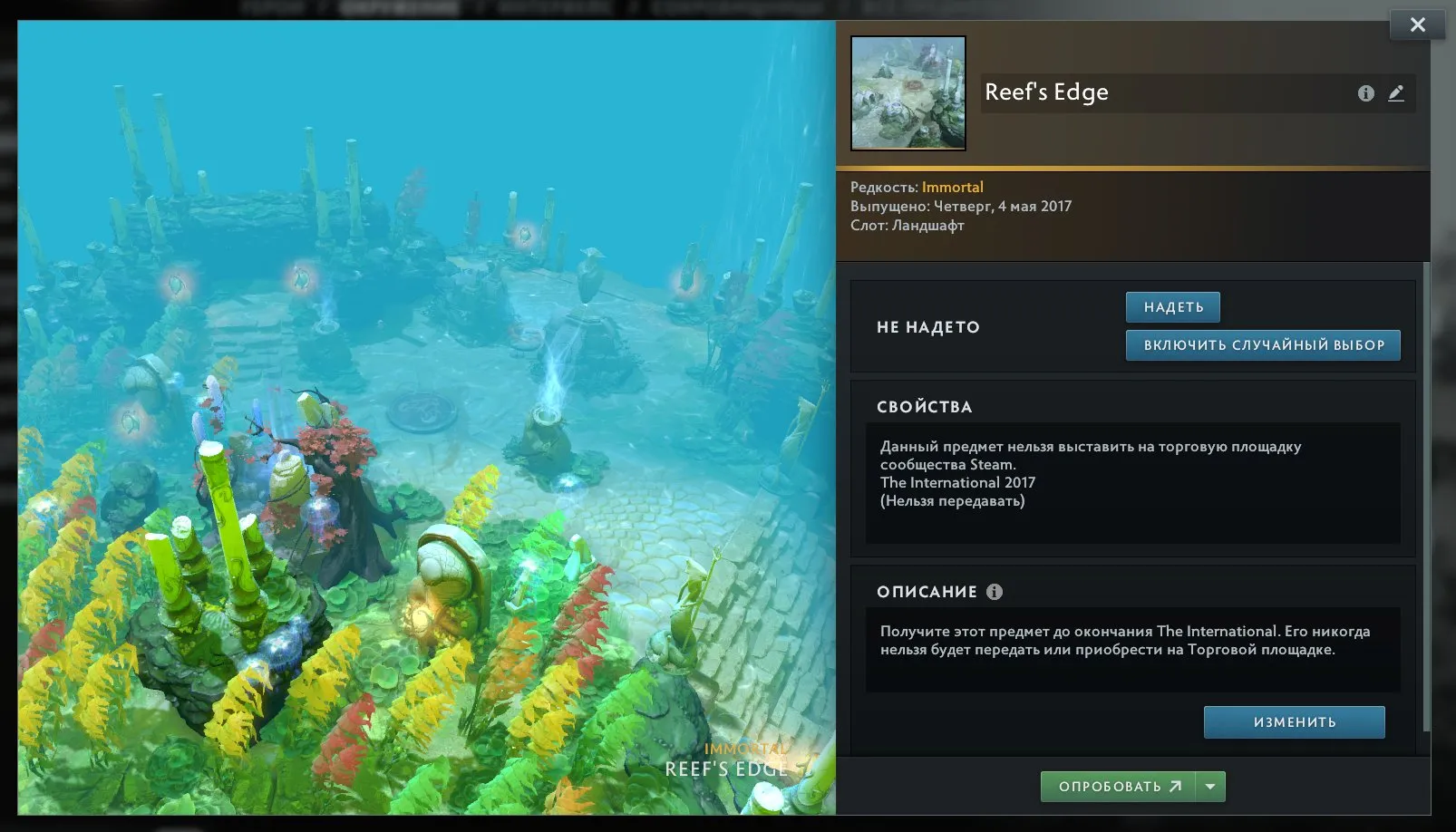
Task: Click the НАДЕТЬ button to equip terrain
Action: (1173, 307)
